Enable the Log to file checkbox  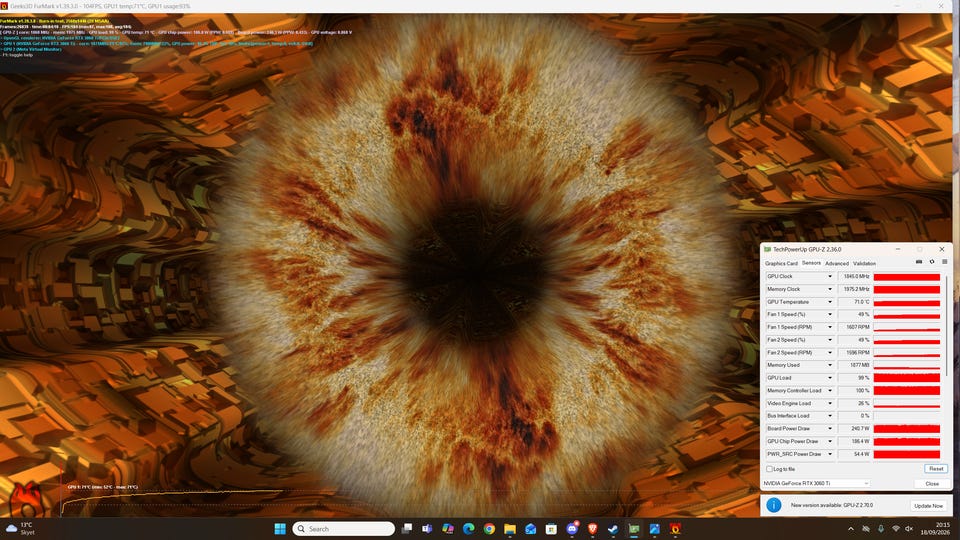(x=770, y=469)
